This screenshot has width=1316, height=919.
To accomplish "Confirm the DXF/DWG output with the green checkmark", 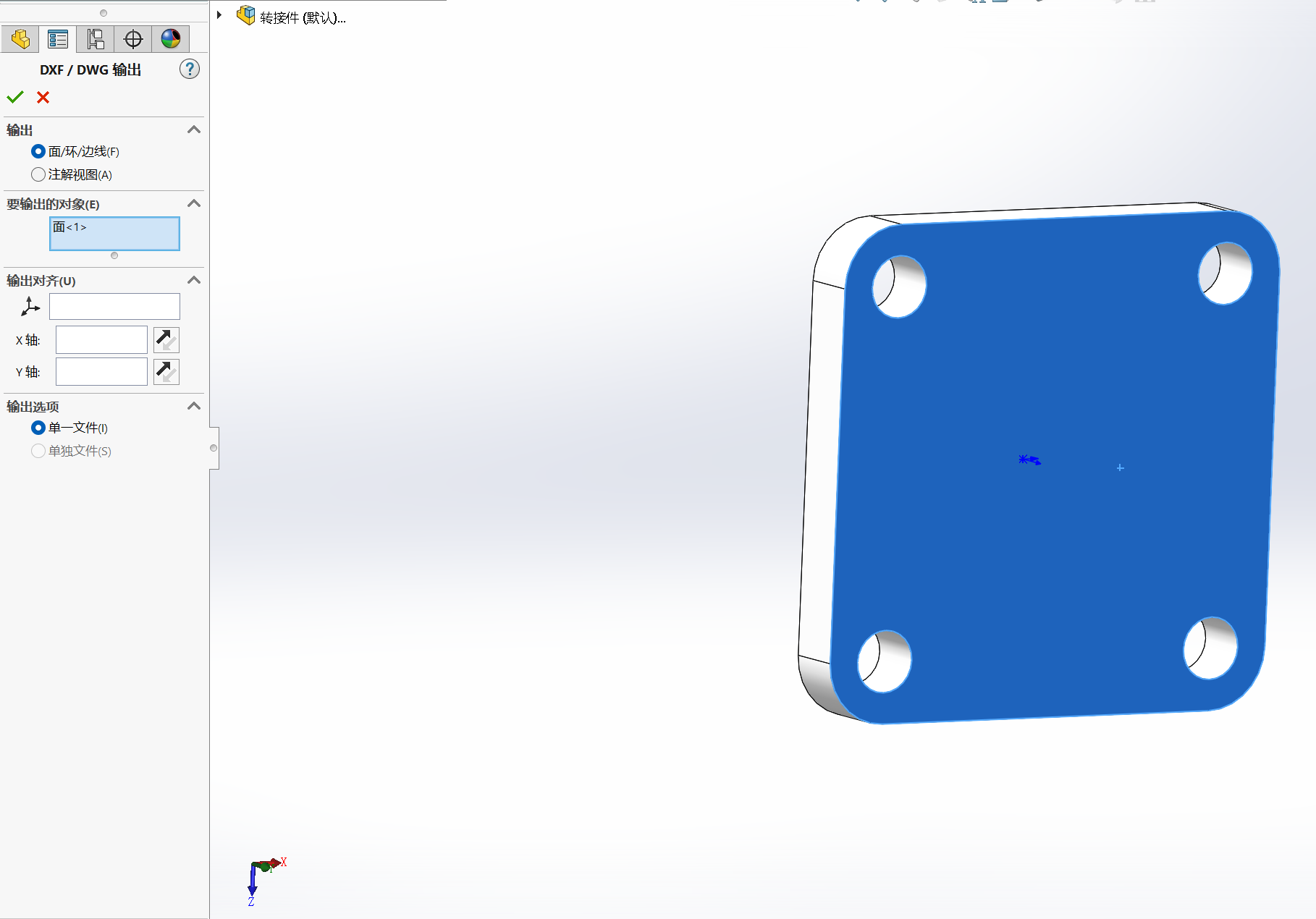I will click(15, 97).
